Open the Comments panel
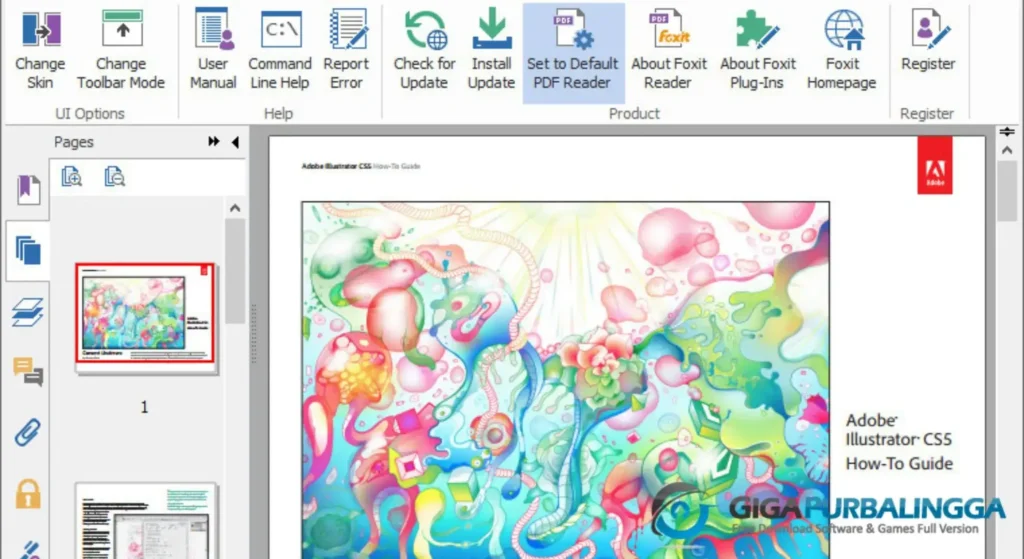 click(28, 371)
